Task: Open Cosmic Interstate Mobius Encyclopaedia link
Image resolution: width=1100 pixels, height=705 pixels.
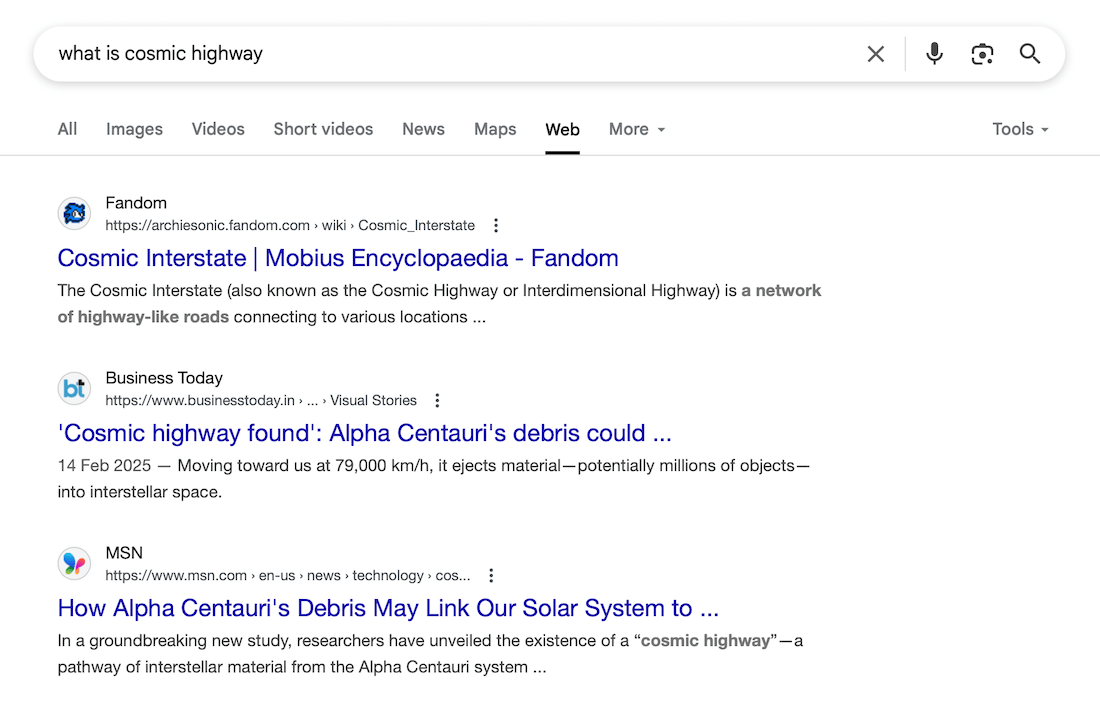Action: (338, 258)
